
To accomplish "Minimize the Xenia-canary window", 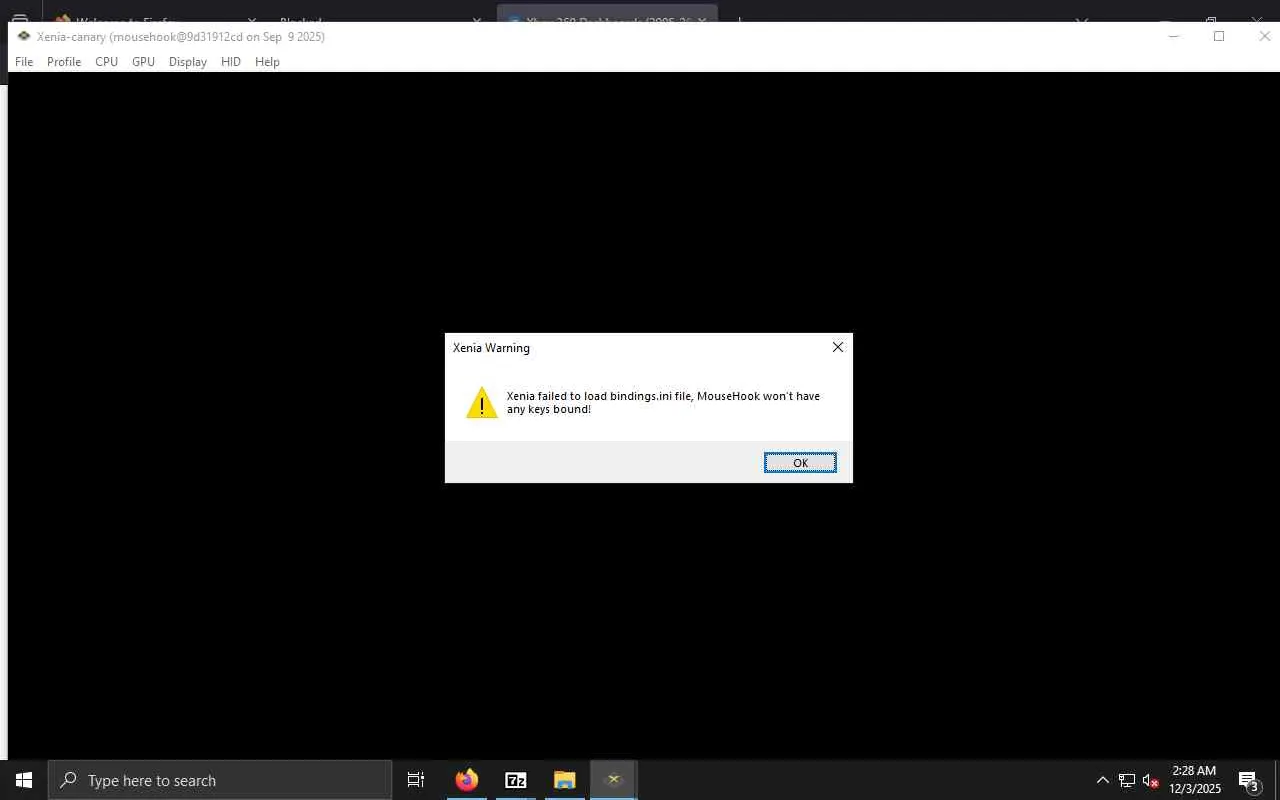I will coord(1174,36).
